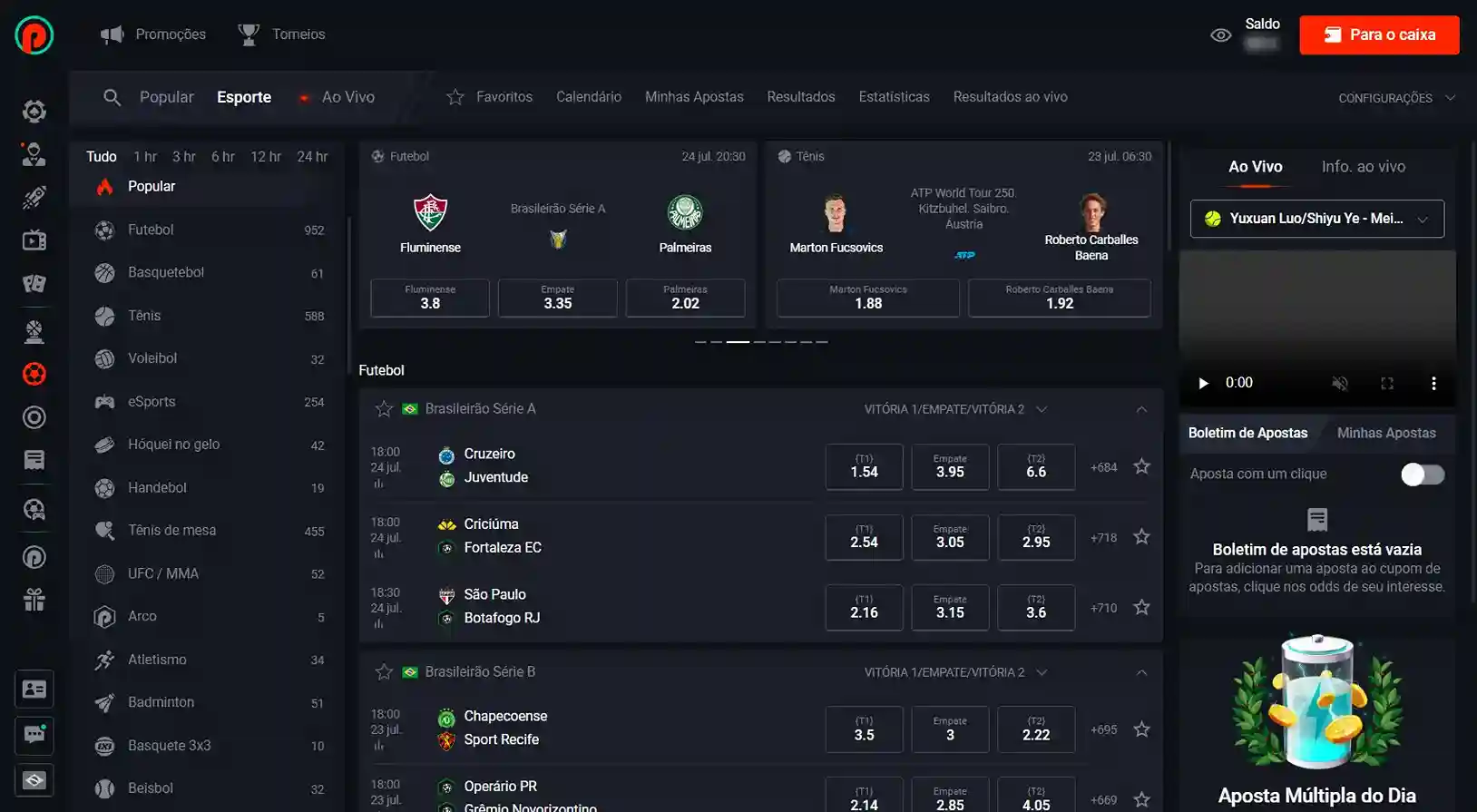The width and height of the screenshot is (1477, 812).
Task: Click the site logo icon
Action: (34, 34)
